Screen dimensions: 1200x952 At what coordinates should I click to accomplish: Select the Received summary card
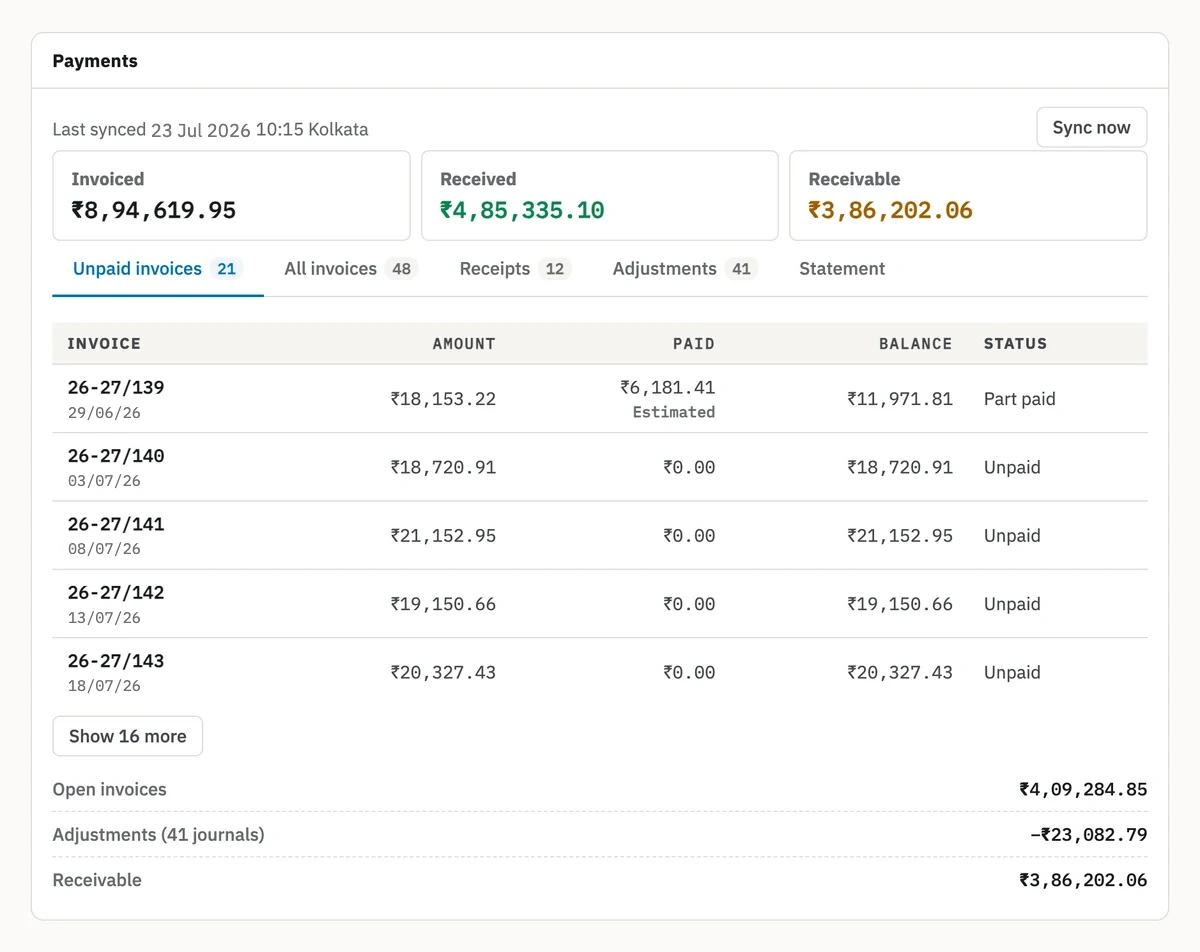click(600, 196)
